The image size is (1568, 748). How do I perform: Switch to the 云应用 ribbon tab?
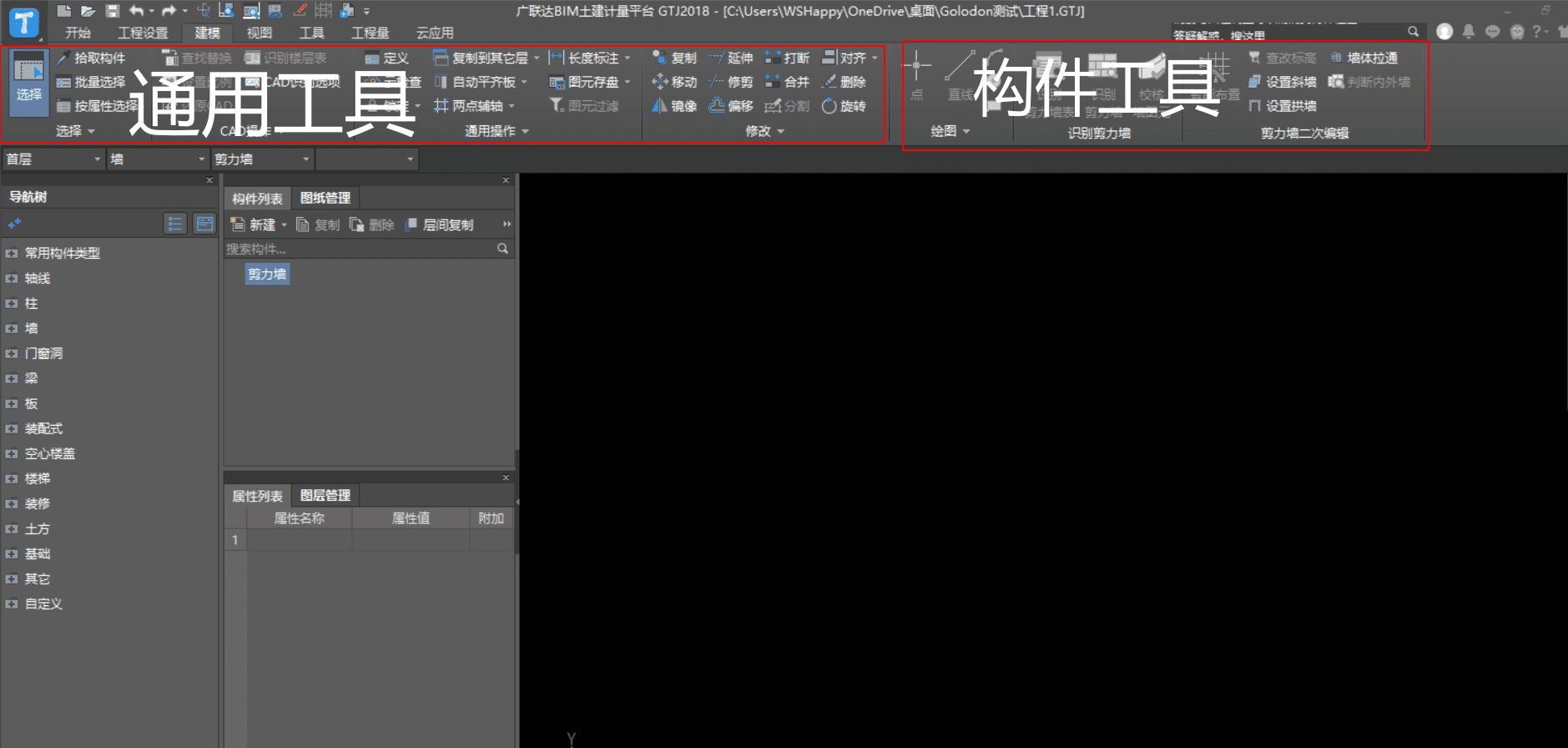(435, 33)
